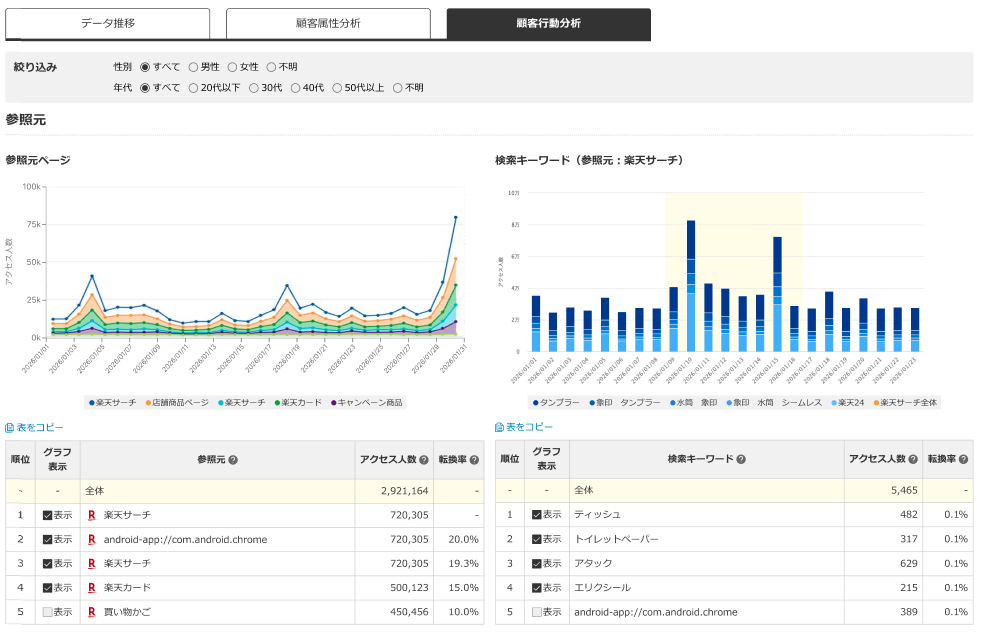Toggle purple キャンペーン商品 legend entry

(367, 403)
